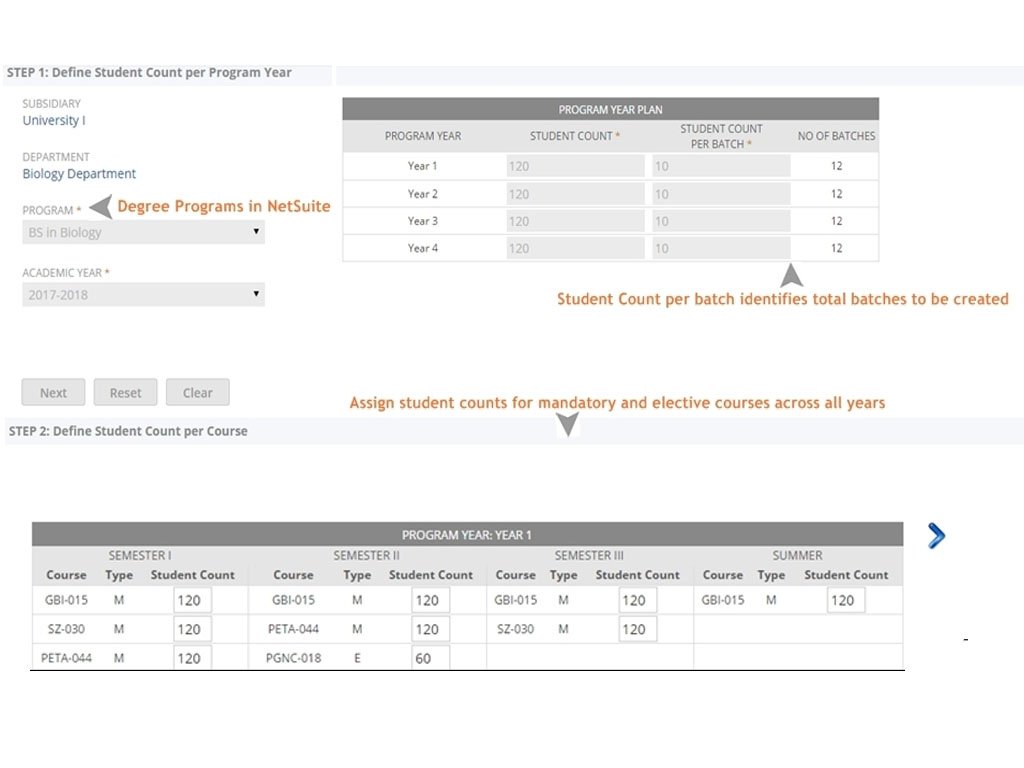
Task: Select Year 2 student count per batch field
Action: tap(721, 194)
